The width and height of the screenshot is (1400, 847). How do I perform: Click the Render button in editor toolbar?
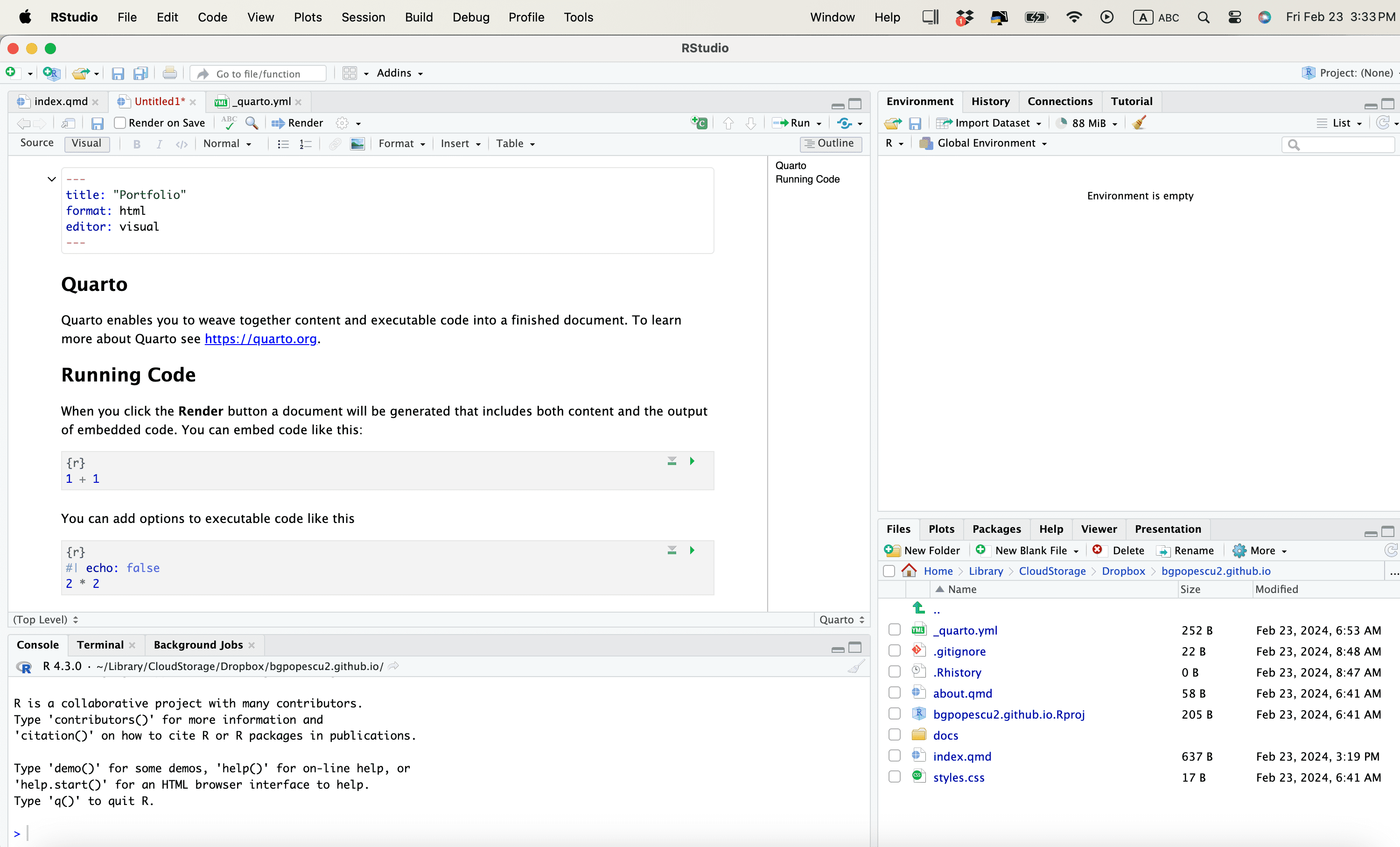pos(297,123)
